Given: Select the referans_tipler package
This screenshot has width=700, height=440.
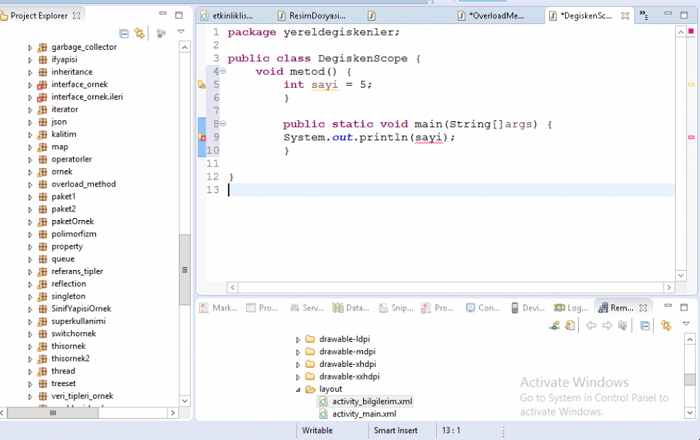Looking at the screenshot, I should pyautogui.click(x=77, y=271).
